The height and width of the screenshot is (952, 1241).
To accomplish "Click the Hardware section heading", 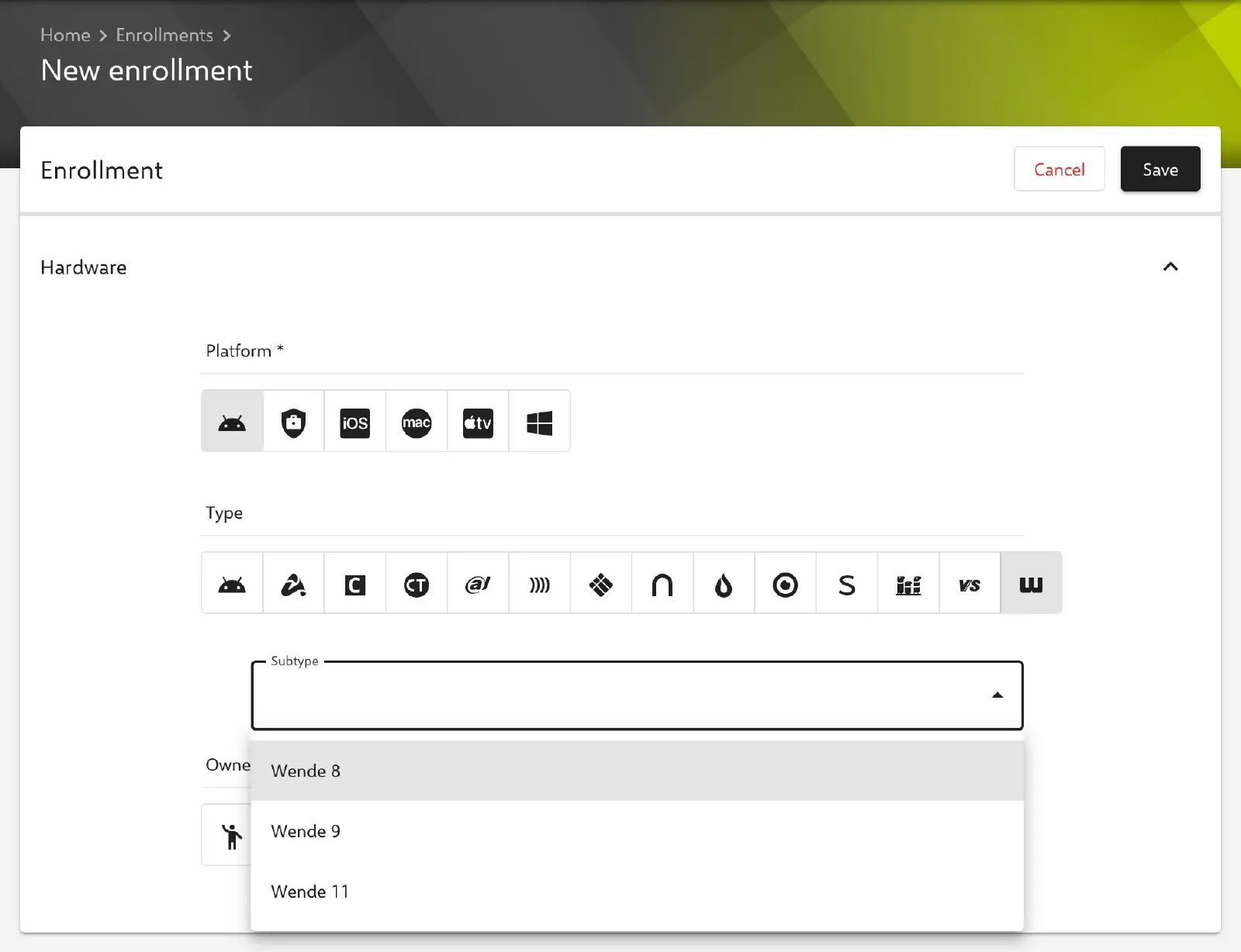I will [84, 267].
